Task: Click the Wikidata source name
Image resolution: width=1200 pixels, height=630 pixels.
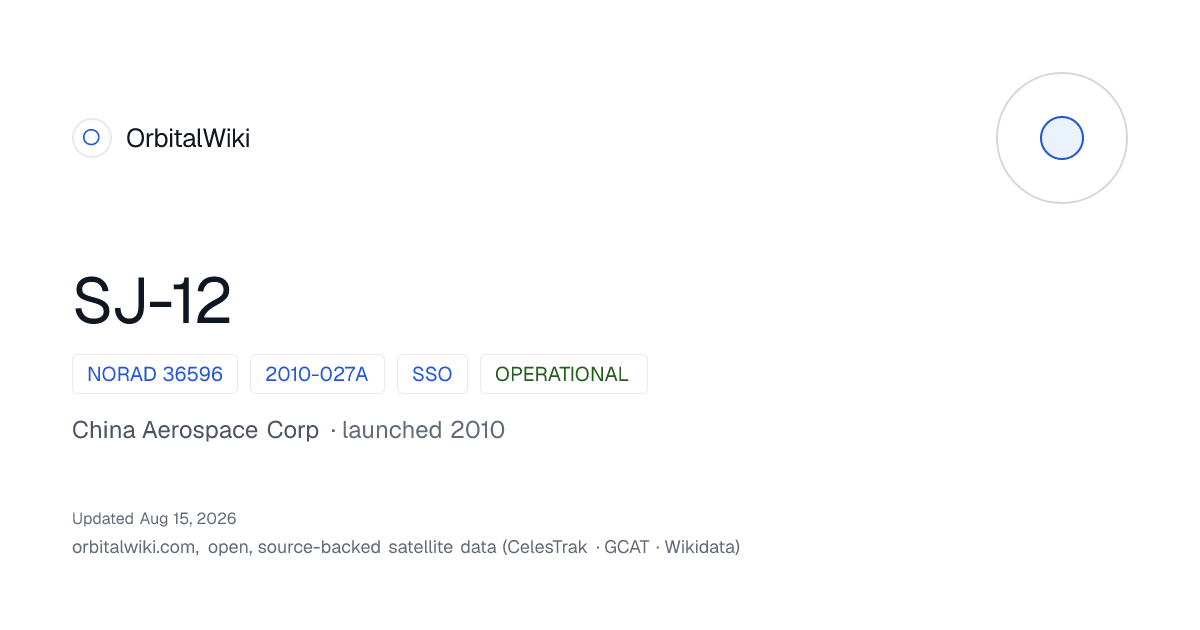Action: tap(700, 547)
